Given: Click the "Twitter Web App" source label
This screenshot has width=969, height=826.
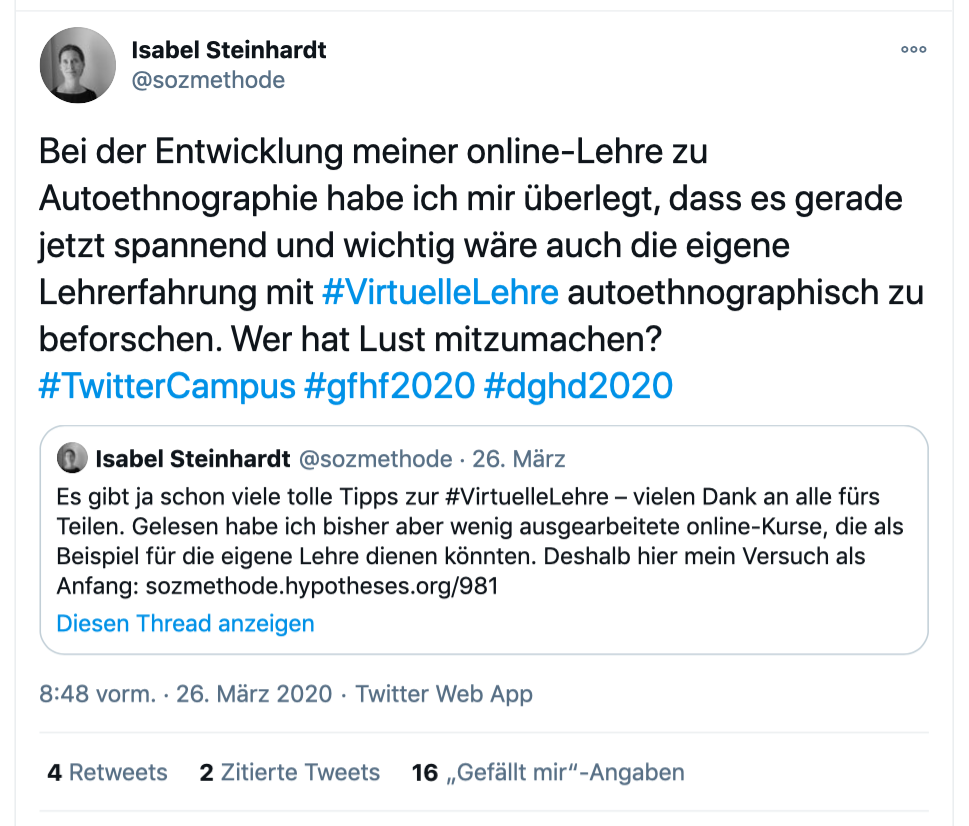Looking at the screenshot, I should (x=444, y=693).
